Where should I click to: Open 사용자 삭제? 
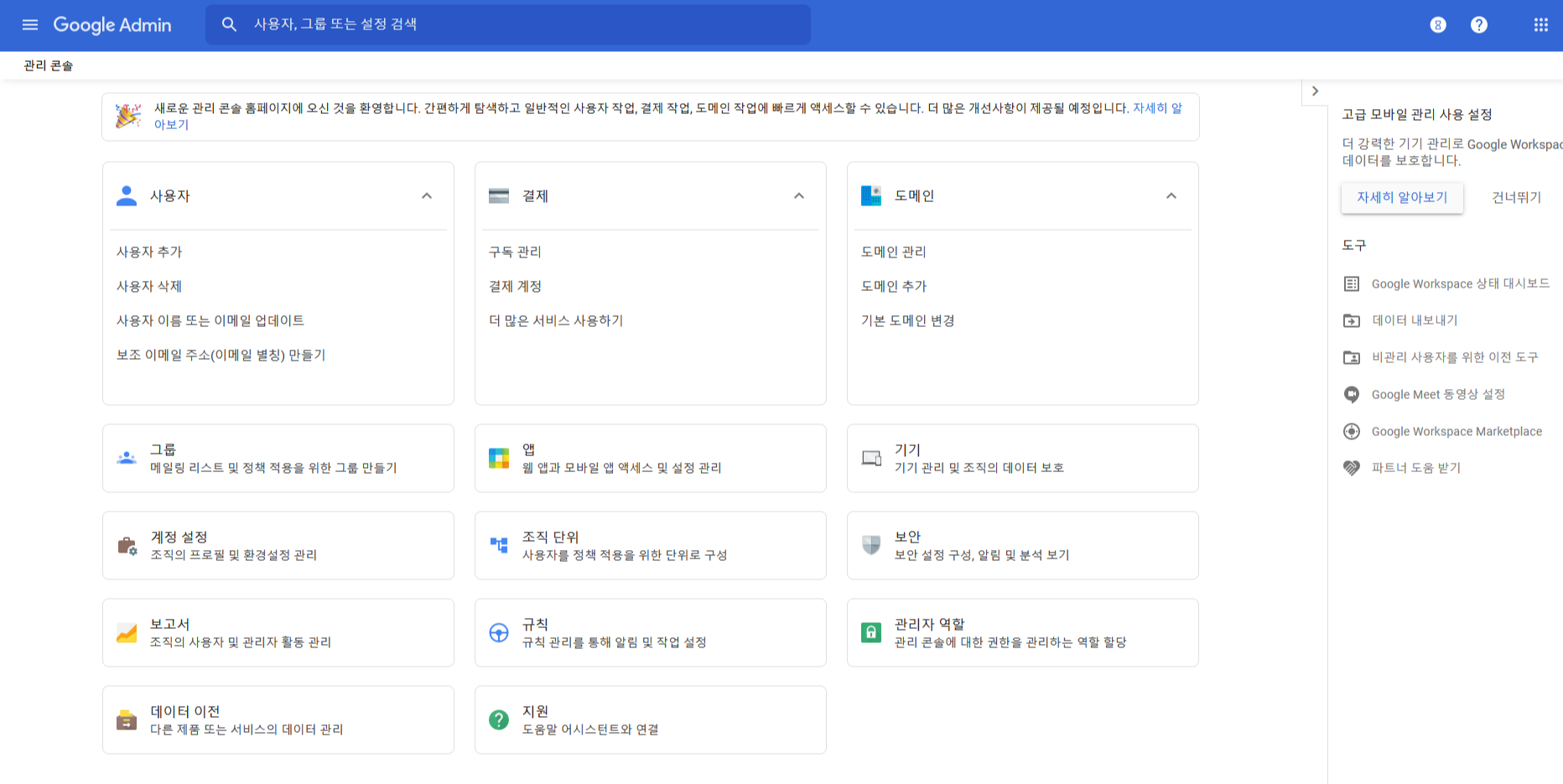[x=149, y=286]
